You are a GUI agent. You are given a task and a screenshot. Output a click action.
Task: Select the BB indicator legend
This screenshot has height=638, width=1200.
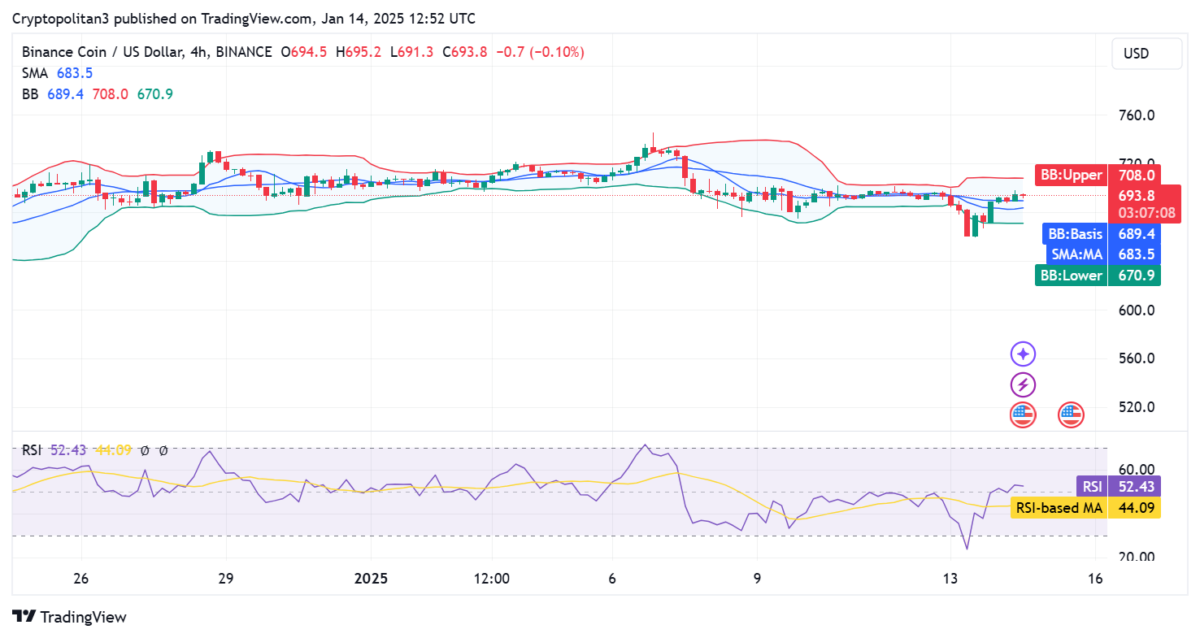pyautogui.click(x=30, y=94)
